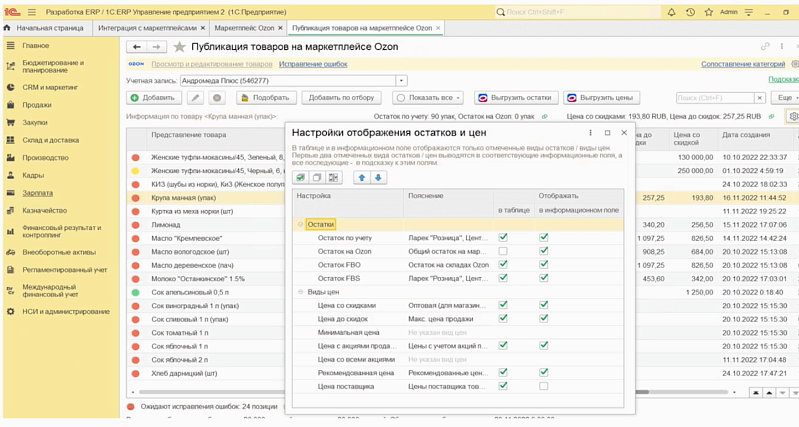Click Добавить по отбору button
Image resolution: width=799 pixels, height=427 pixels.
coord(341,97)
